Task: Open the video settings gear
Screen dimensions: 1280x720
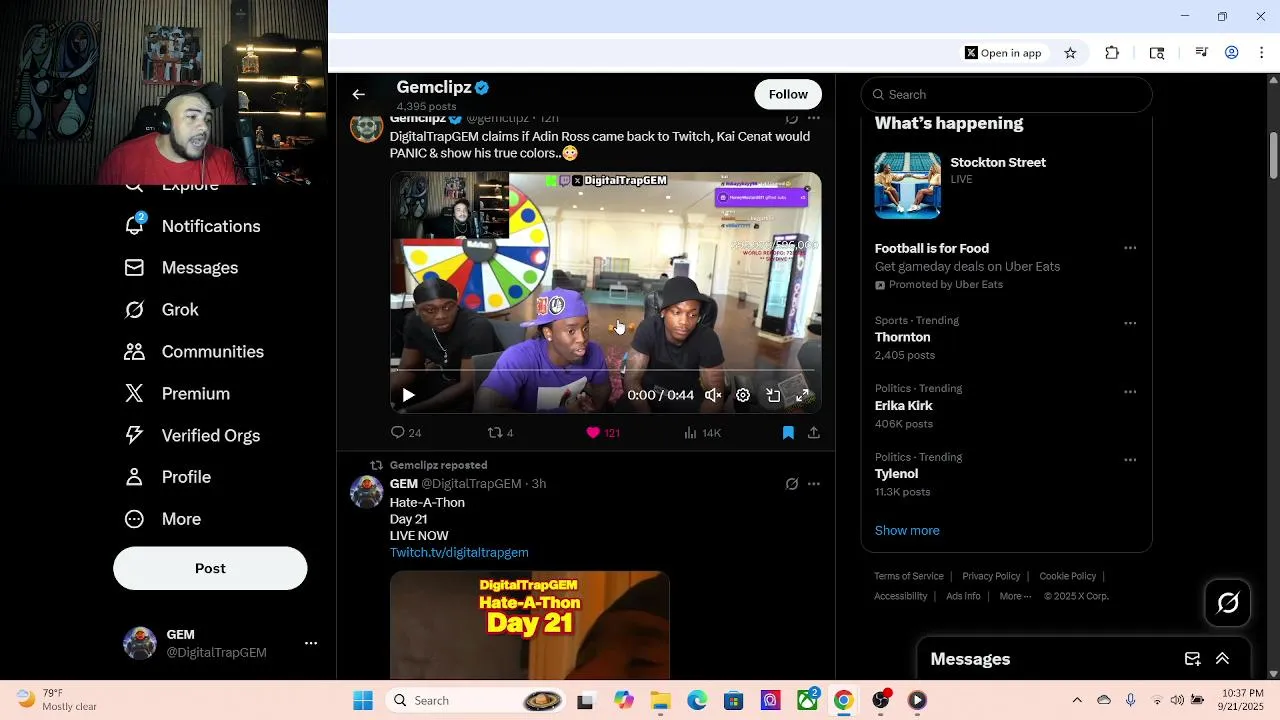Action: pos(743,395)
